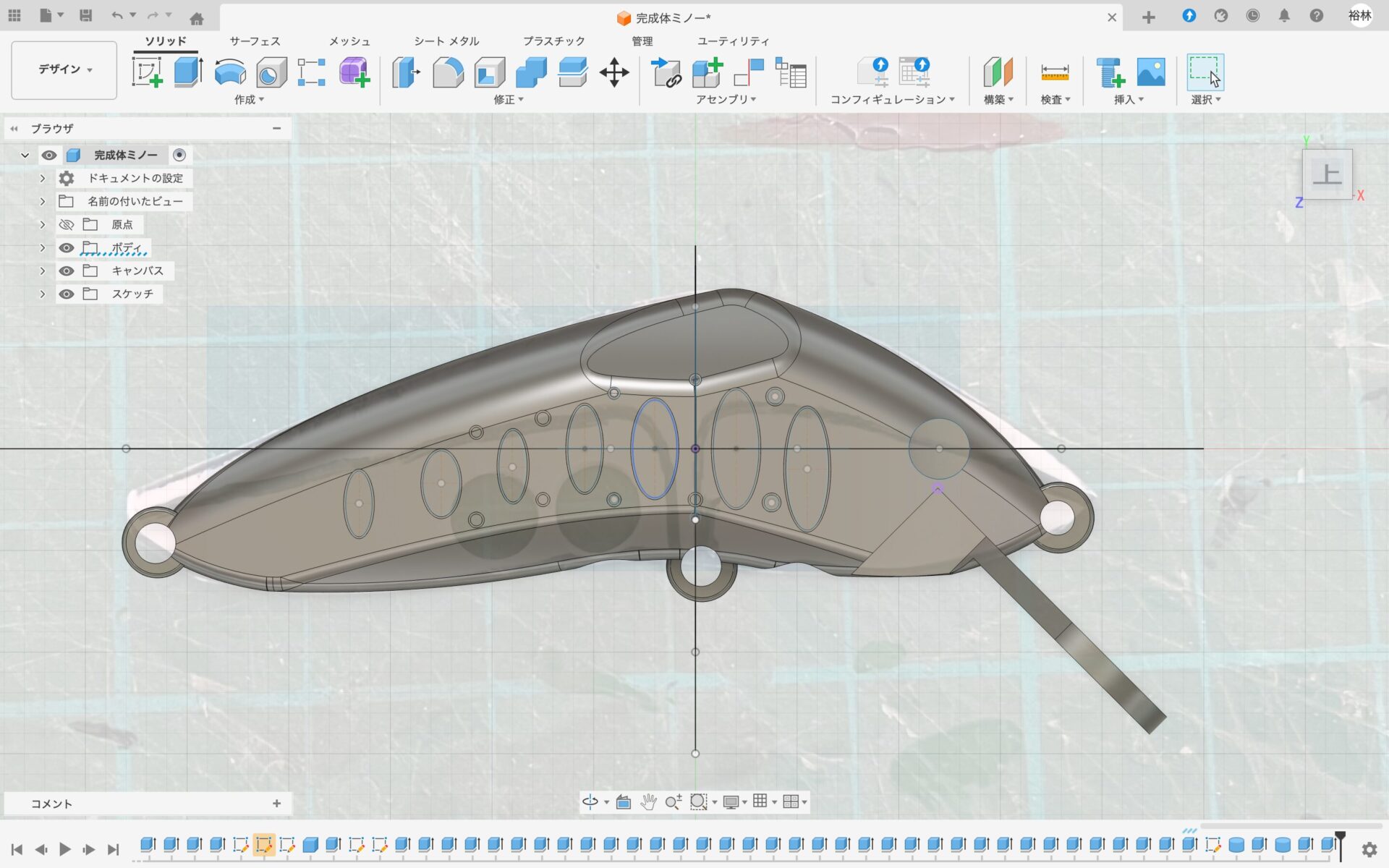
Task: Select the Shell tool icon
Action: click(x=490, y=72)
